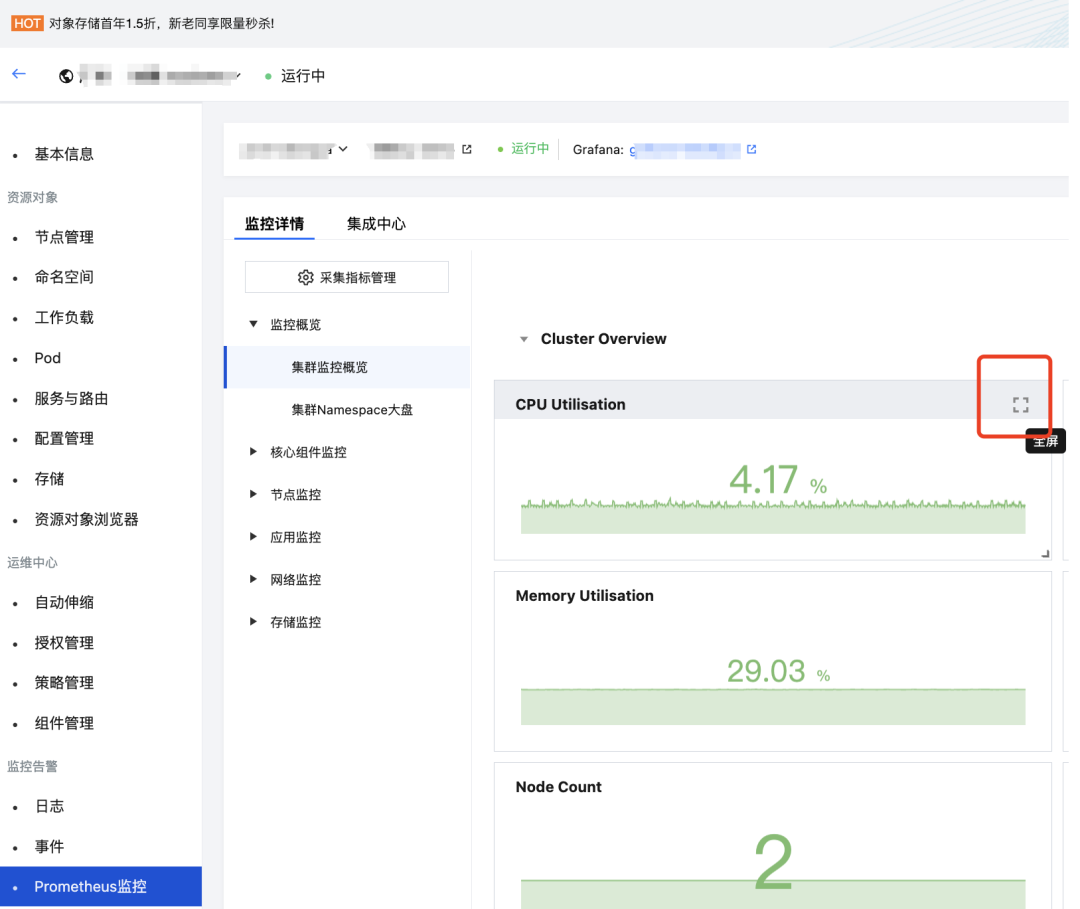The height and width of the screenshot is (909, 1080).
Task: Open 基本信息 in the sidebar
Action: coord(64,154)
